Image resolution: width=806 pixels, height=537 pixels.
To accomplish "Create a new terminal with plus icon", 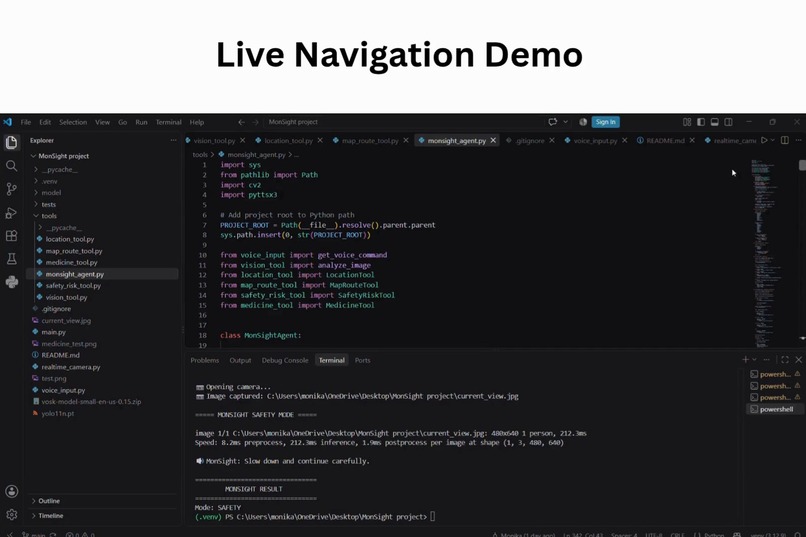I will tap(745, 360).
